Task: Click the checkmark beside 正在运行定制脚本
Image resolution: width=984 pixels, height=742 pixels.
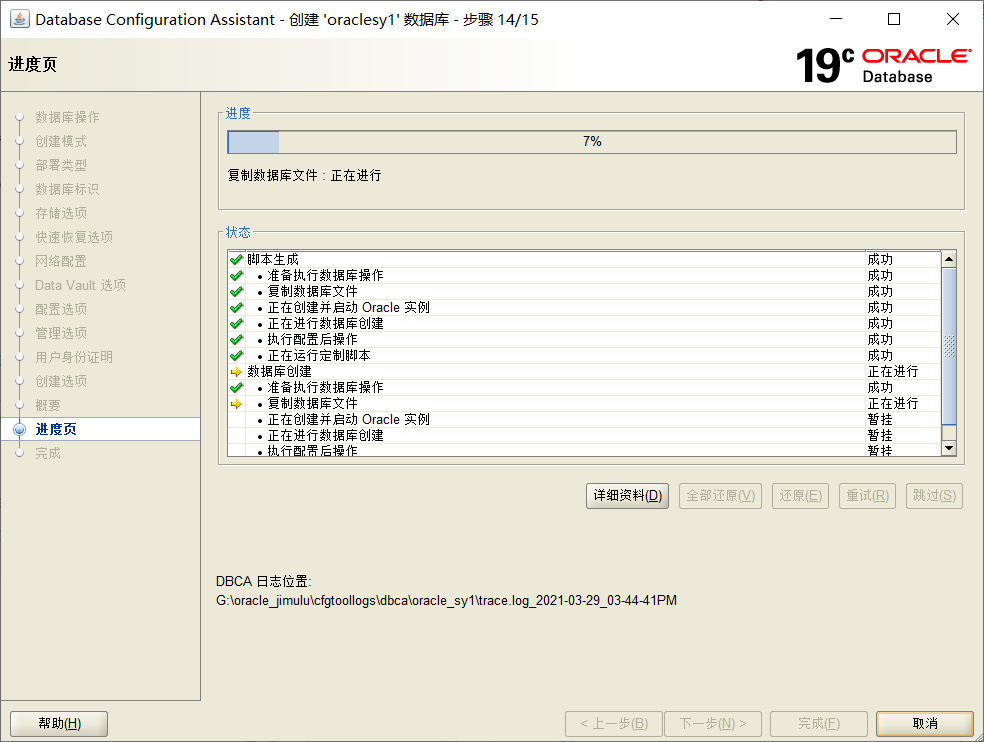Action: (x=237, y=355)
